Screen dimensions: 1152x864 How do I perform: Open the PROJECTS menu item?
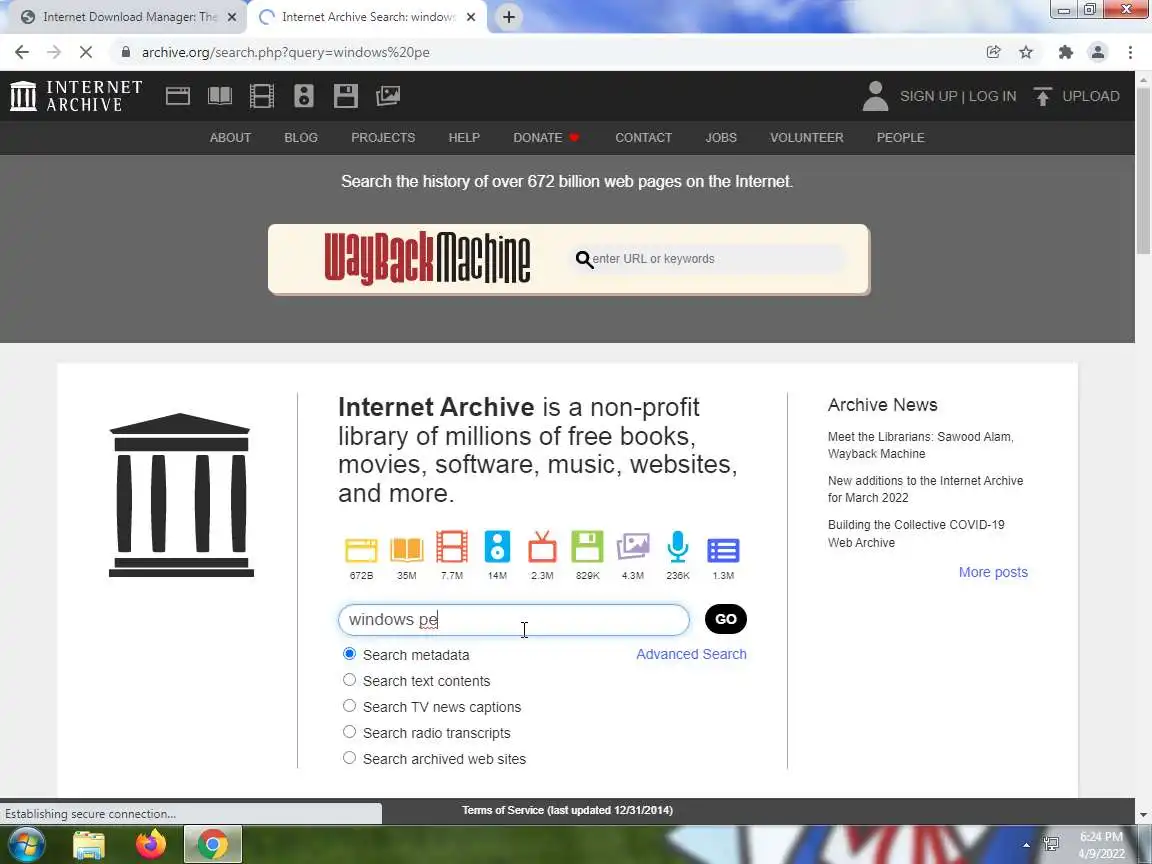383,137
